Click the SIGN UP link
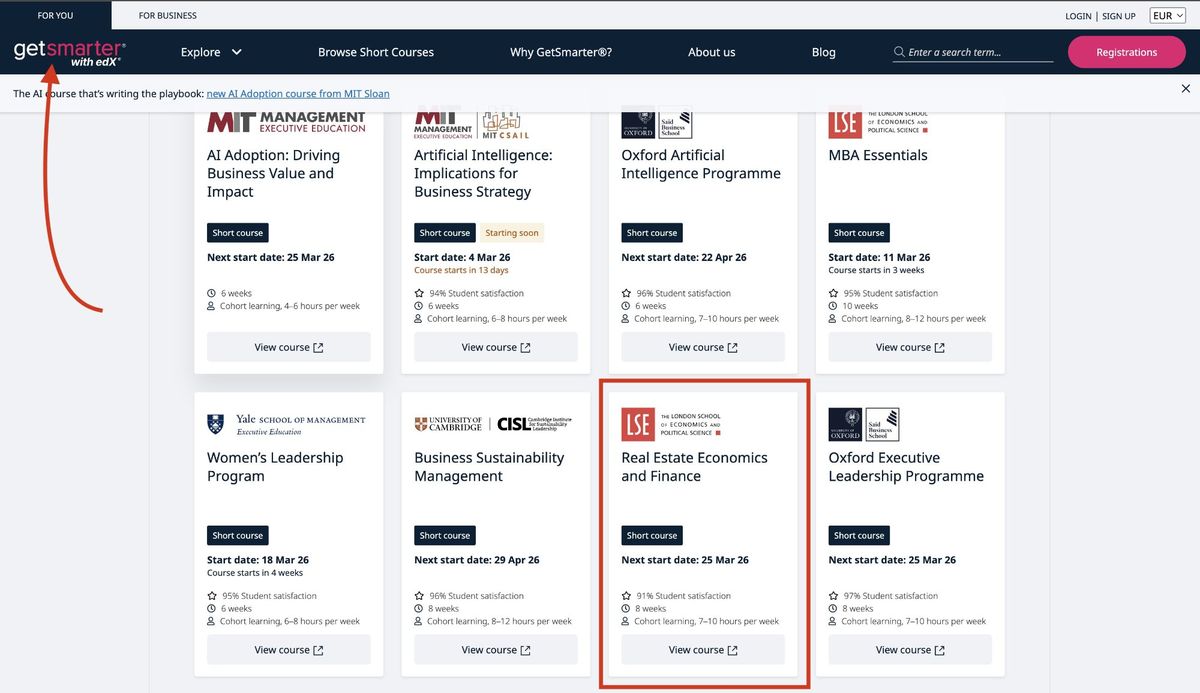The image size is (1200, 693). click(1119, 15)
